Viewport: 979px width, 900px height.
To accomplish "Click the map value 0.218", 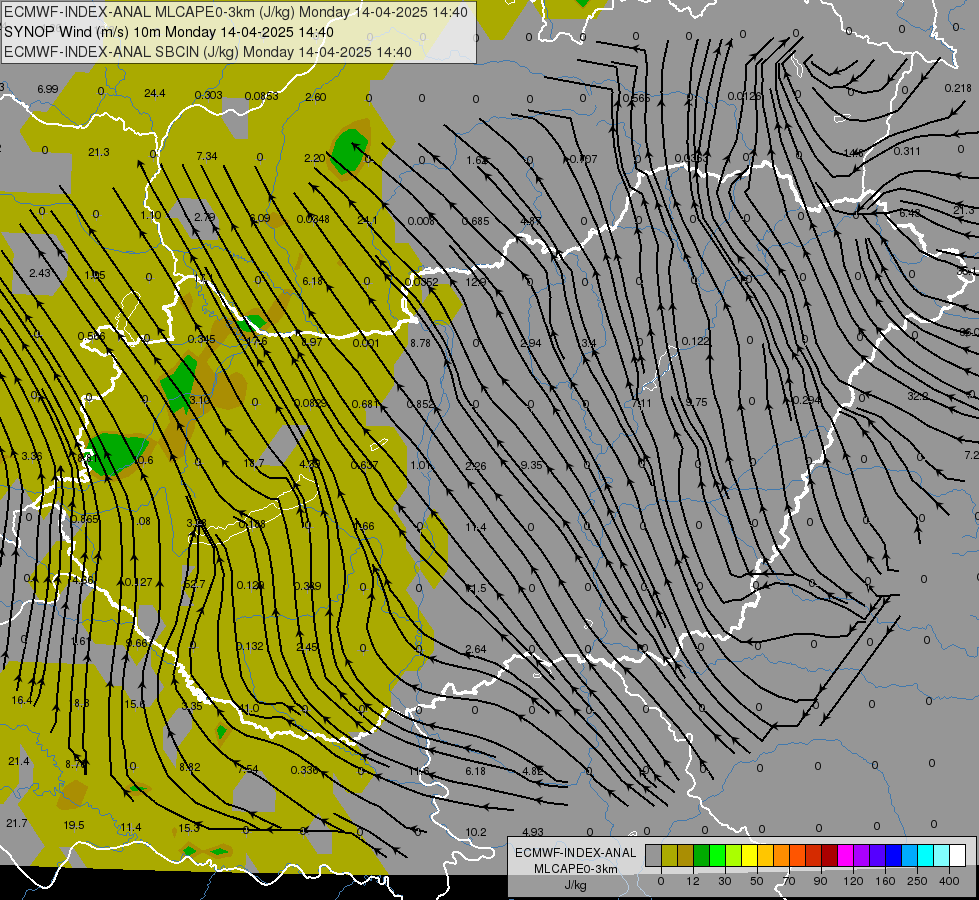I will [958, 89].
